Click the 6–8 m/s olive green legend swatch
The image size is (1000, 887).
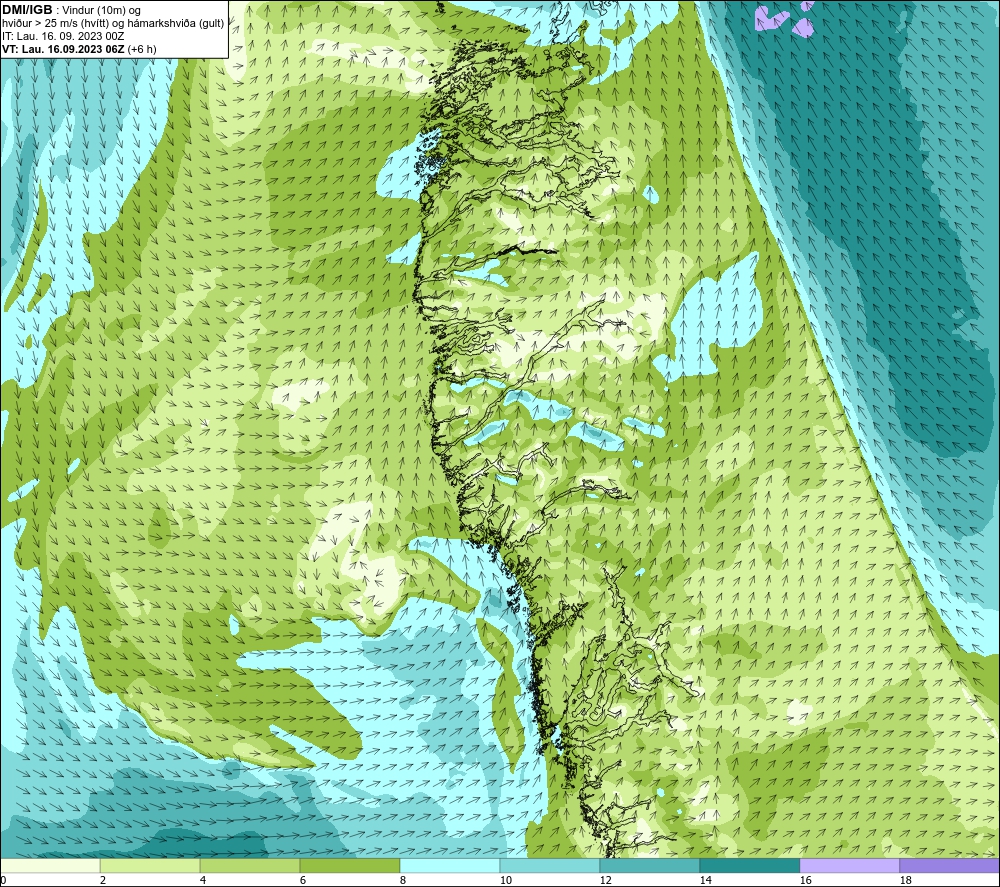coord(349,865)
